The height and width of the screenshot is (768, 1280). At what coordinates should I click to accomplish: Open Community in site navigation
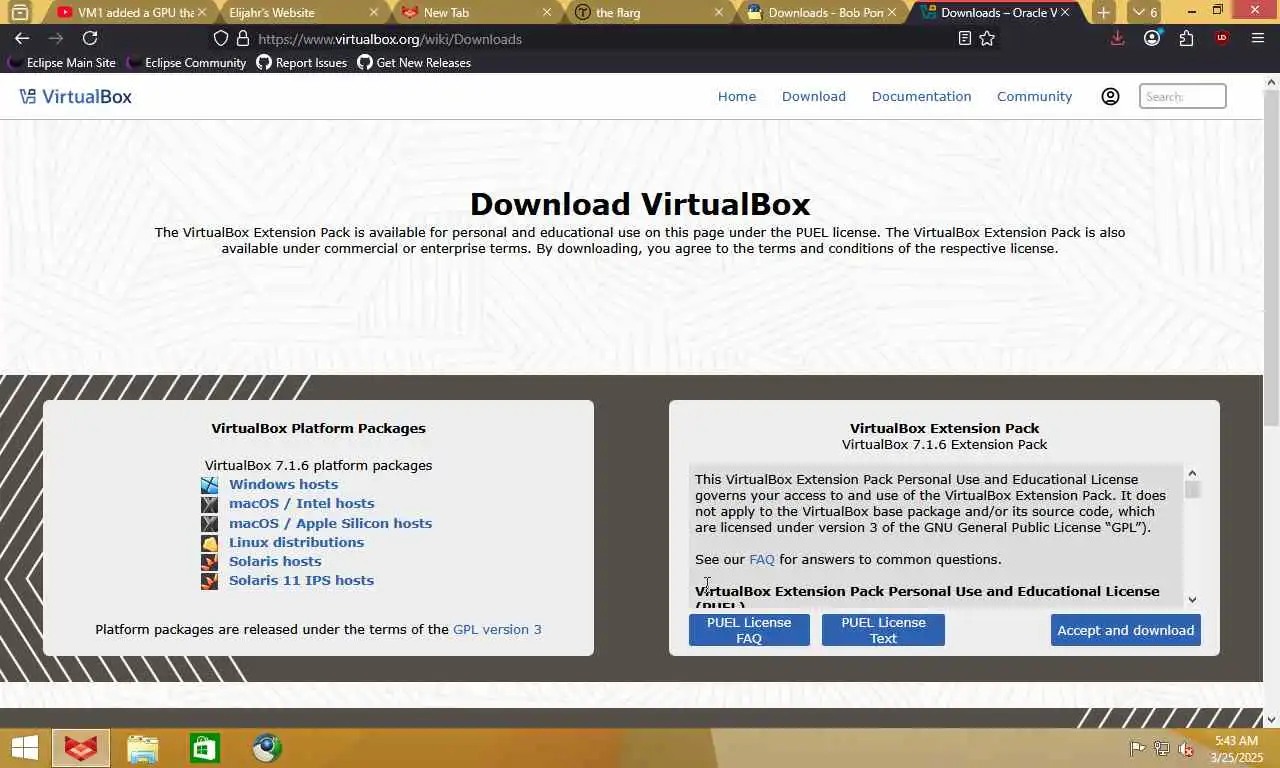pos(1034,96)
